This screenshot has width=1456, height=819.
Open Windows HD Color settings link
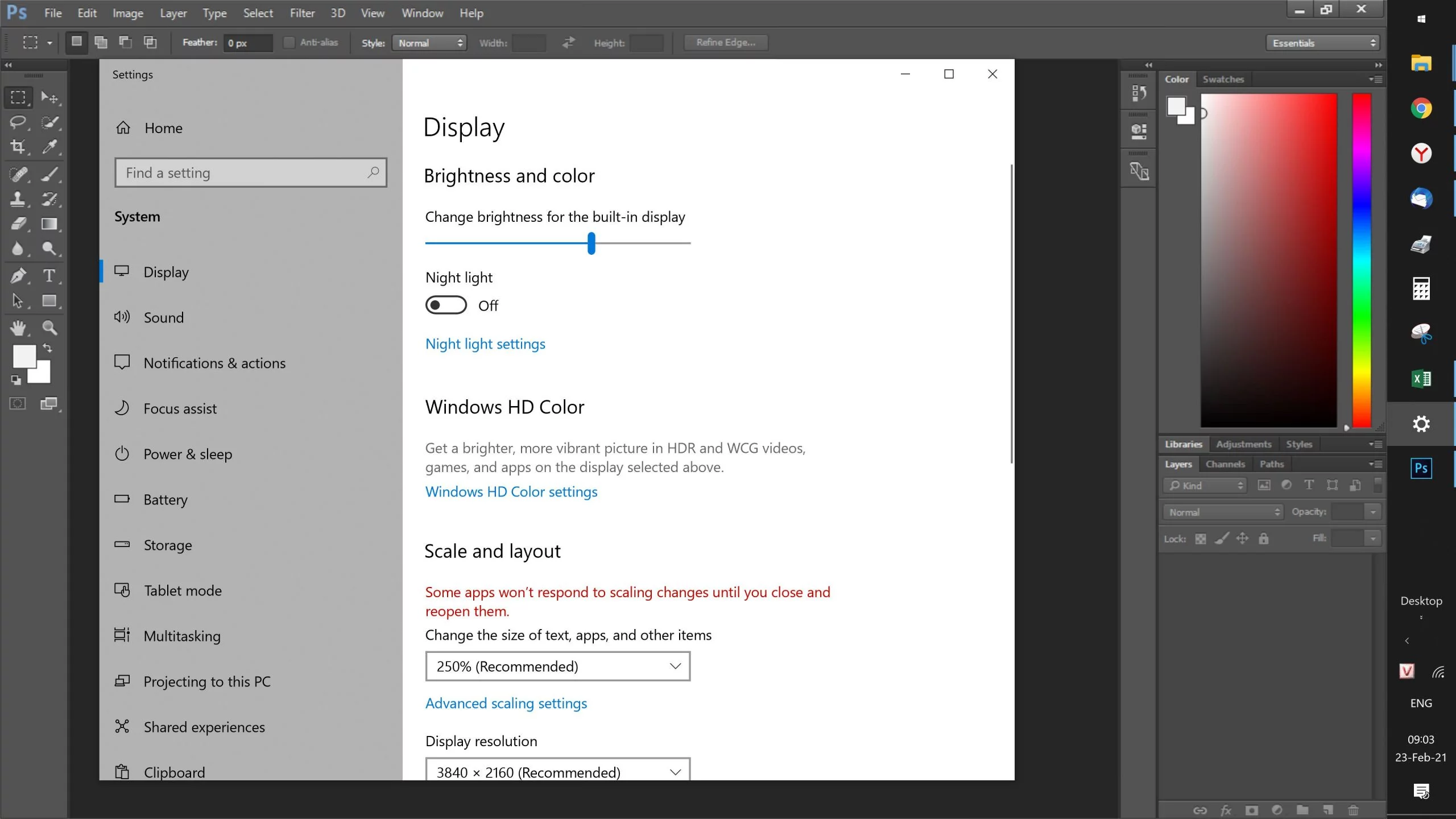point(511,491)
